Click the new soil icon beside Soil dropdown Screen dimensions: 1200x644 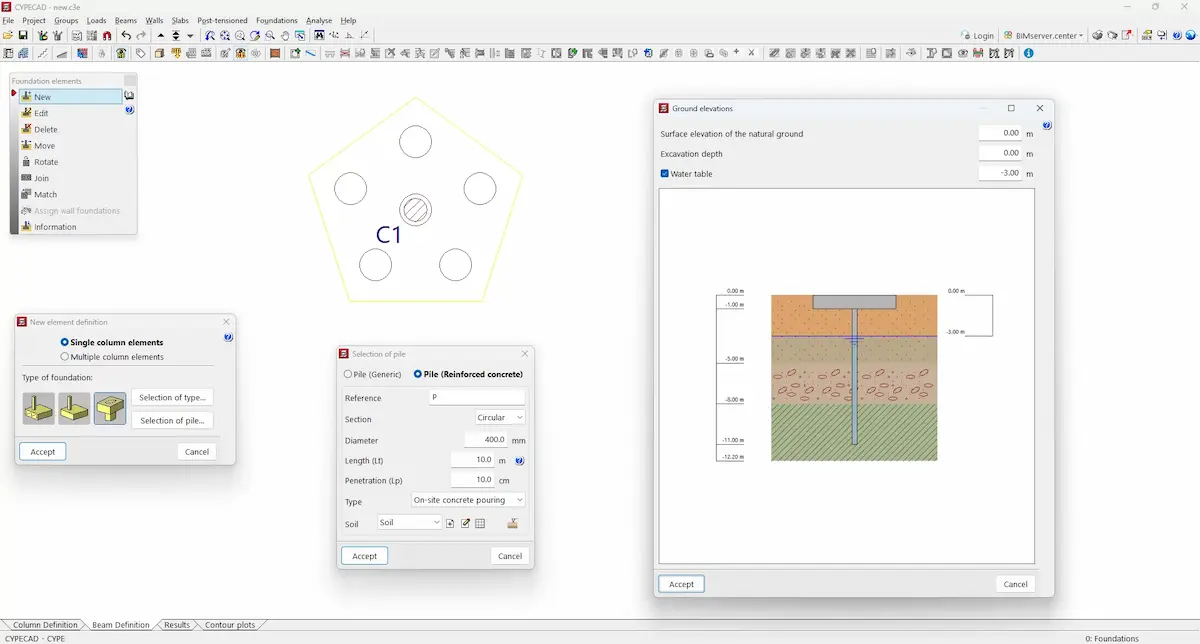coord(451,523)
